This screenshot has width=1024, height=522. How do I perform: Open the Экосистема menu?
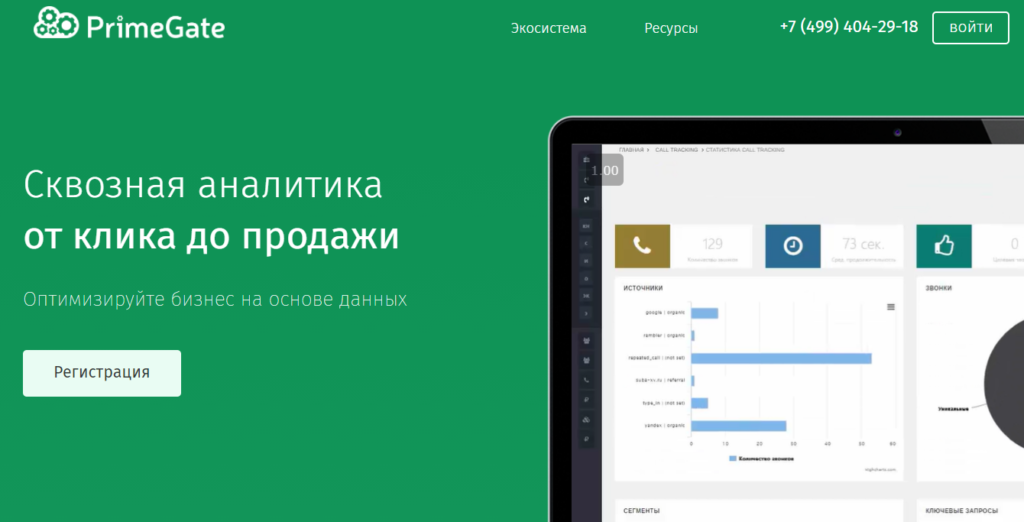pyautogui.click(x=548, y=28)
